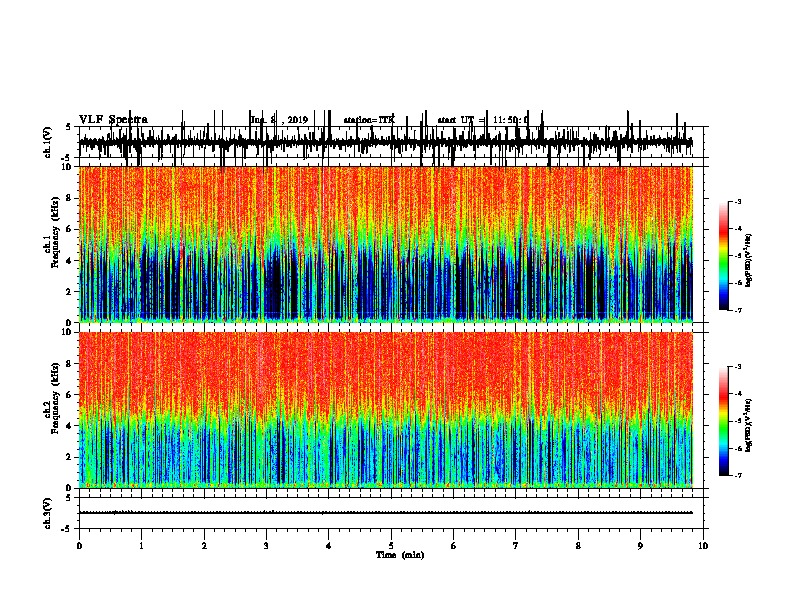Click the ch.3 voltage waveform trace
This screenshot has height=612, width=792.
click(x=386, y=513)
